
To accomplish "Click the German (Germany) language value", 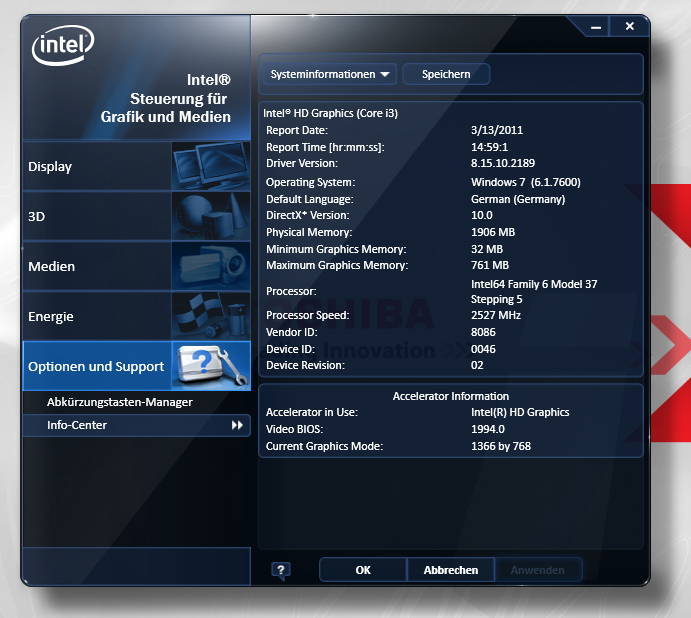I will 518,199.
